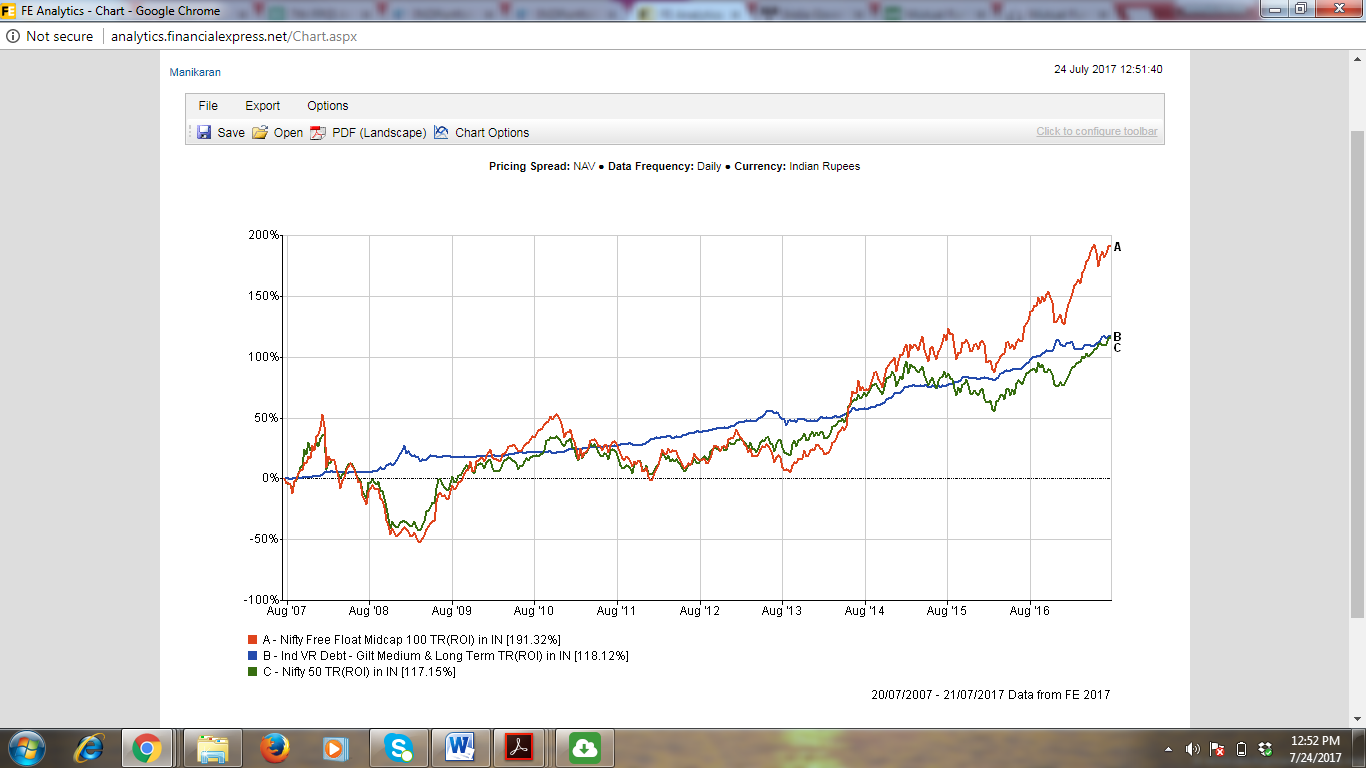Click the Aug '10 x-axis label
The height and width of the screenshot is (768, 1366).
coord(534,610)
